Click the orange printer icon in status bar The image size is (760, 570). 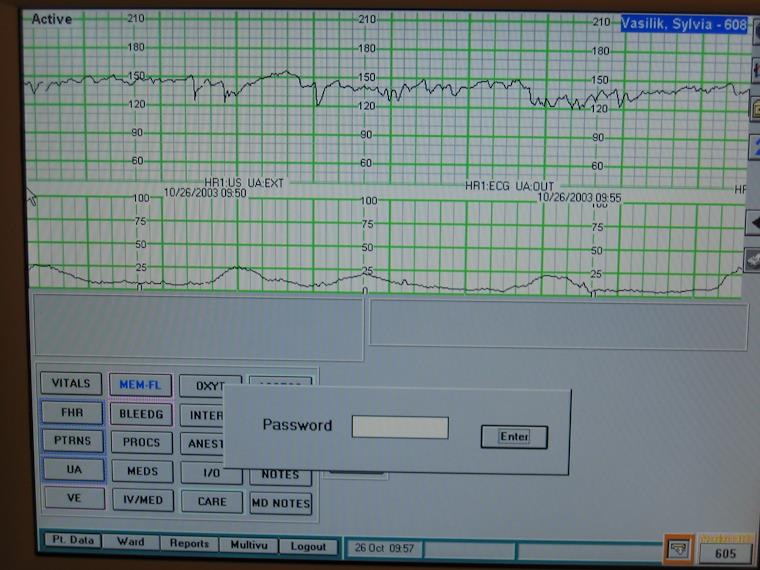coord(680,549)
